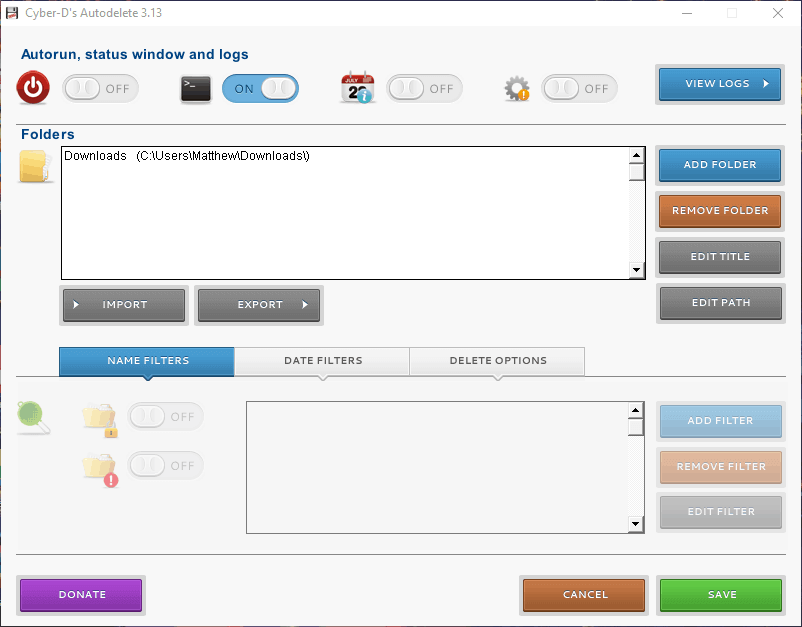This screenshot has height=627, width=802.
Task: Enable the autorun power toggle
Action: click(101, 88)
